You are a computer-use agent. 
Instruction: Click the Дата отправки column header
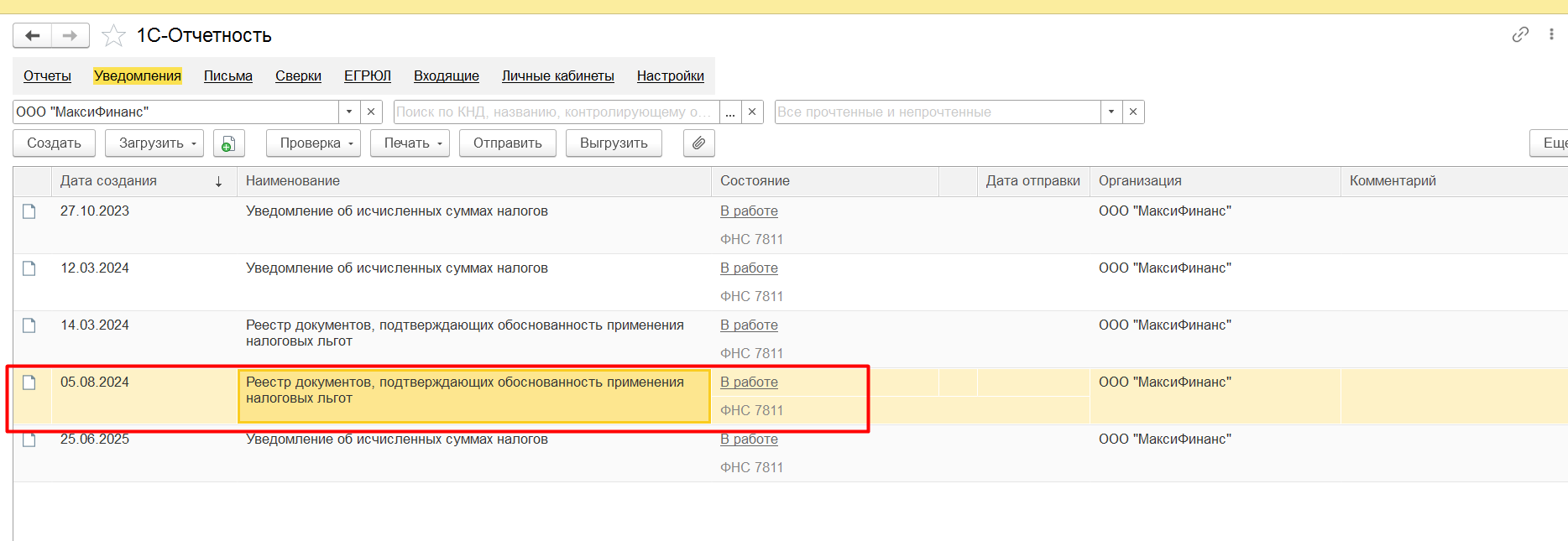pos(1033,181)
